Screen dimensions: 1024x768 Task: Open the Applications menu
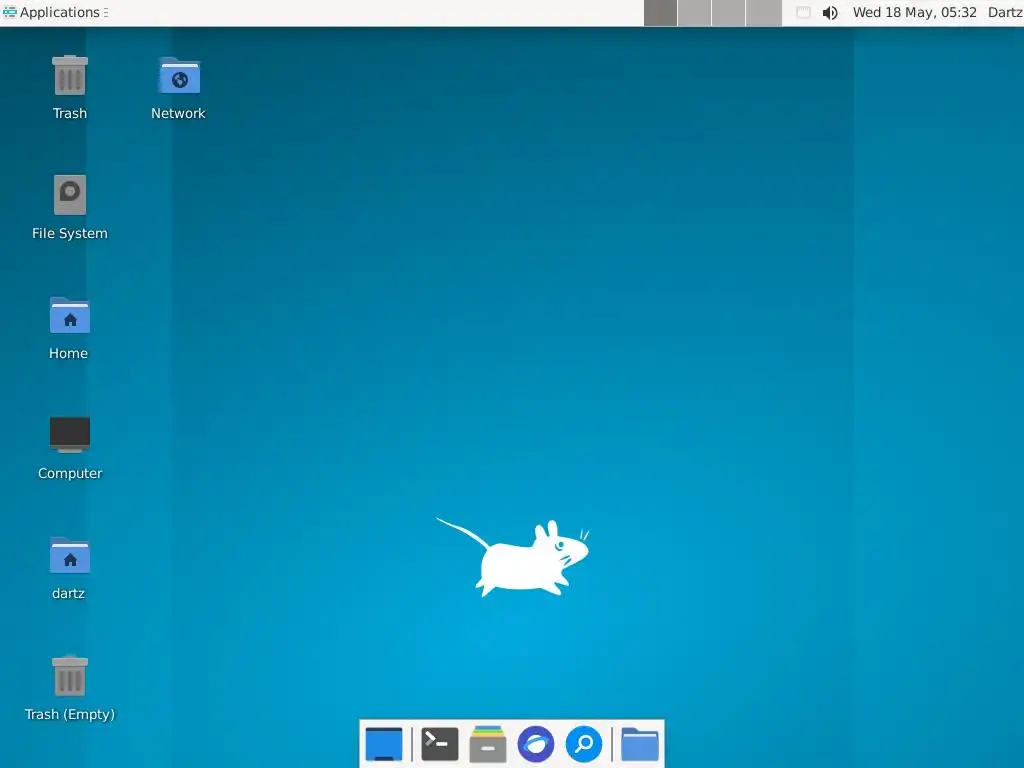[55, 12]
